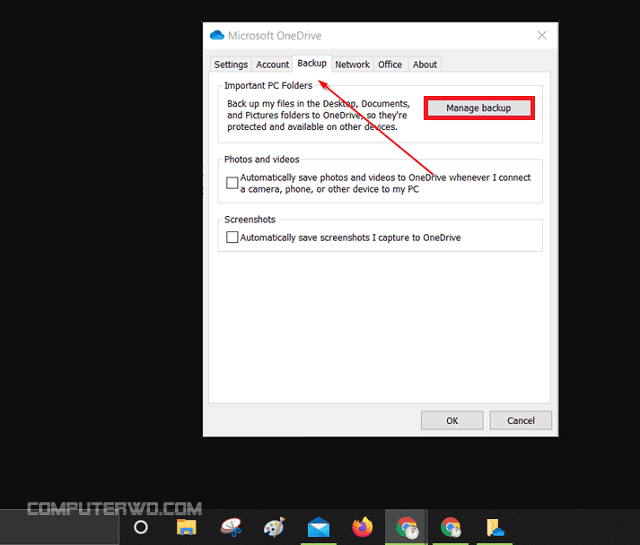Open Snipping Tool from taskbar
The width and height of the screenshot is (640, 545).
pyautogui.click(x=231, y=527)
